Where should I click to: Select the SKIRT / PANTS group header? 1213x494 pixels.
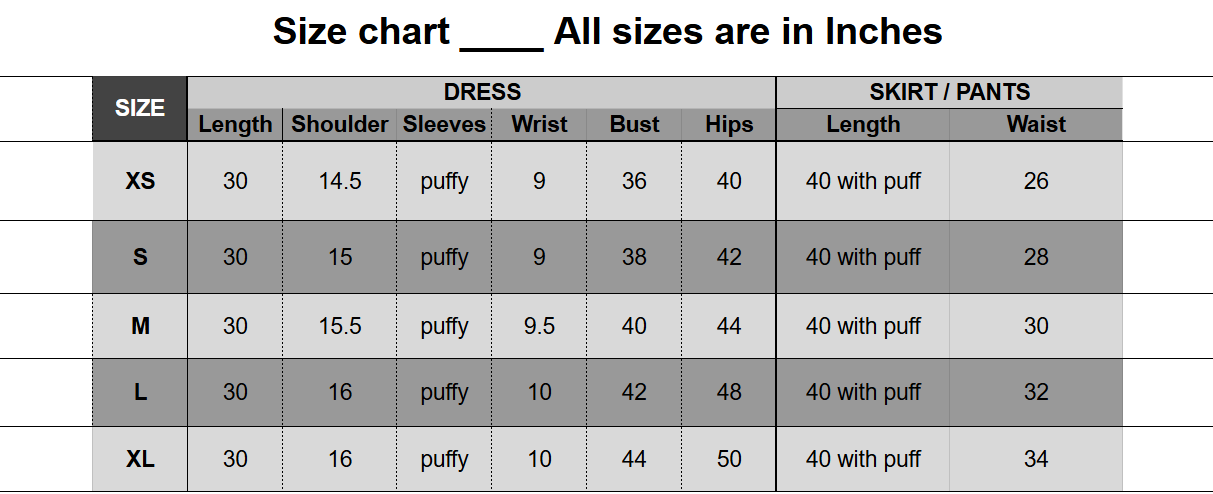pos(949,92)
